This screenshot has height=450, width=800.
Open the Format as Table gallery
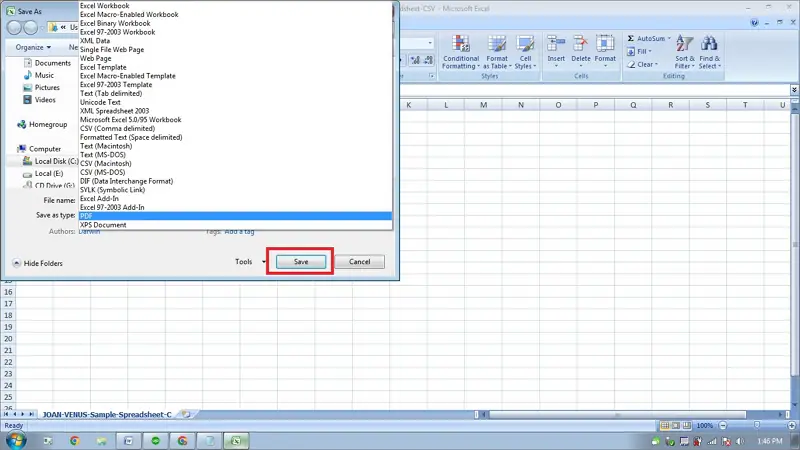click(x=497, y=52)
